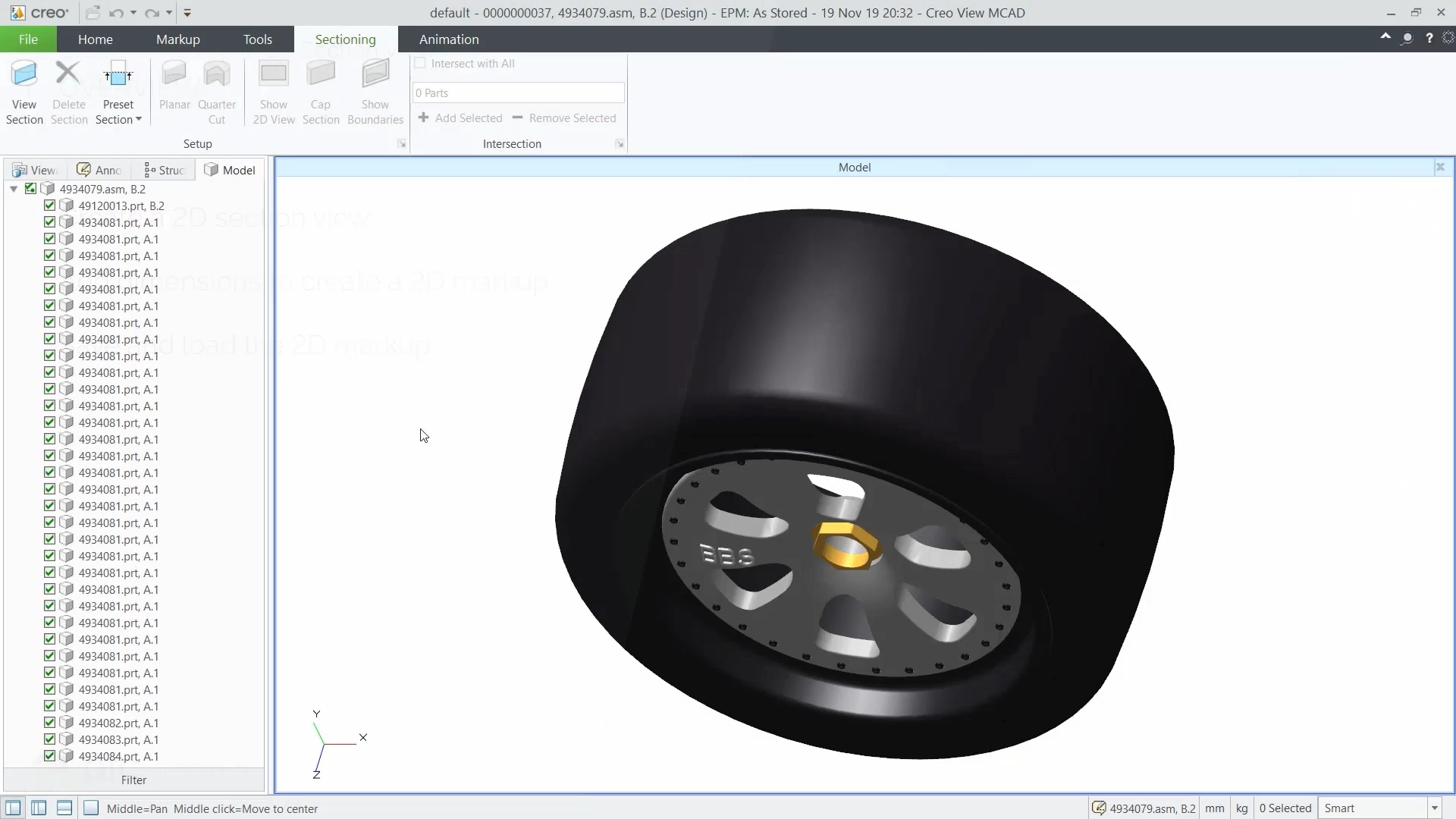This screenshot has width=1456, height=819.
Task: Switch to the Home ribbon tab
Action: click(x=96, y=39)
